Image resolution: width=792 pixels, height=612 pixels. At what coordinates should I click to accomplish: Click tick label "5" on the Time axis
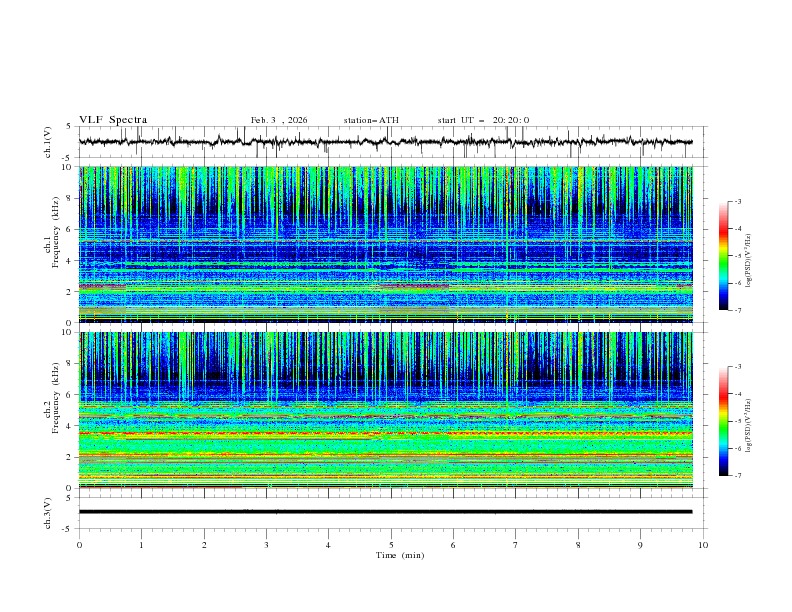pos(391,545)
